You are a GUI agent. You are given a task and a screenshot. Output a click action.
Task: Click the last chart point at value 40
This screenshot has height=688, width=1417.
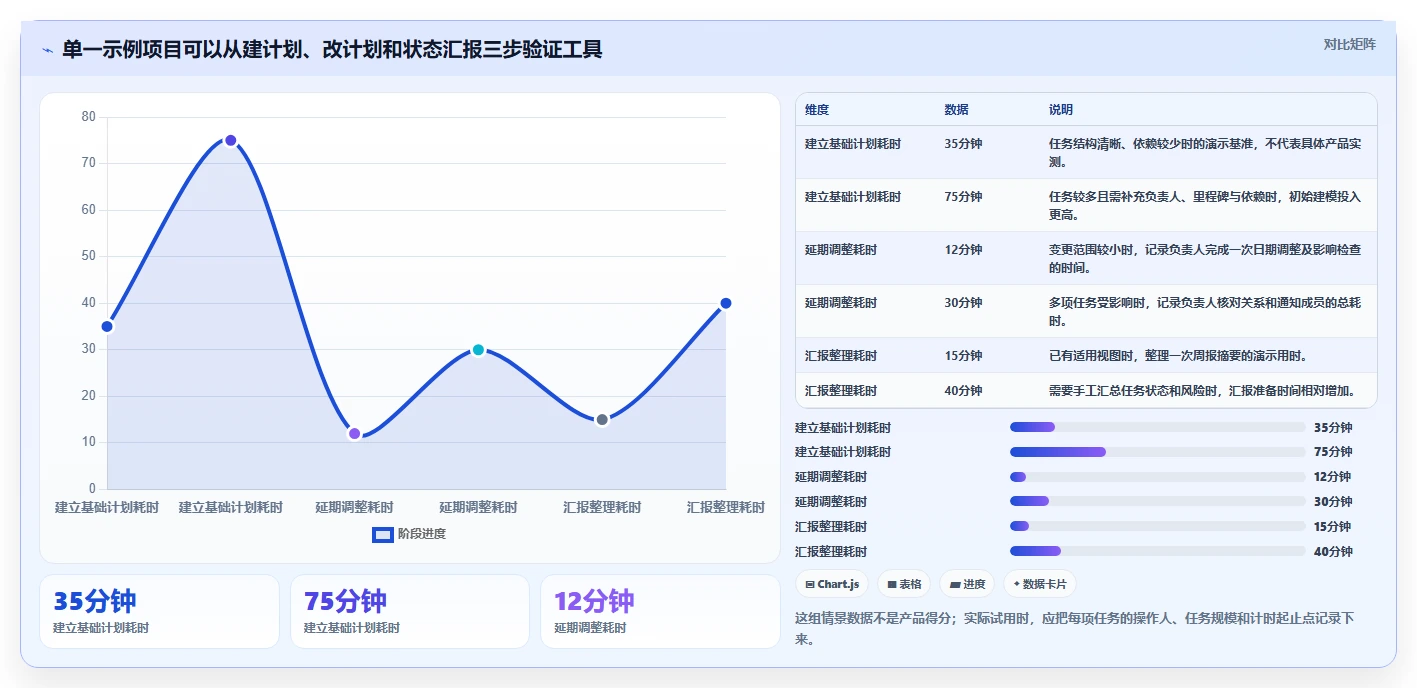pyautogui.click(x=725, y=303)
